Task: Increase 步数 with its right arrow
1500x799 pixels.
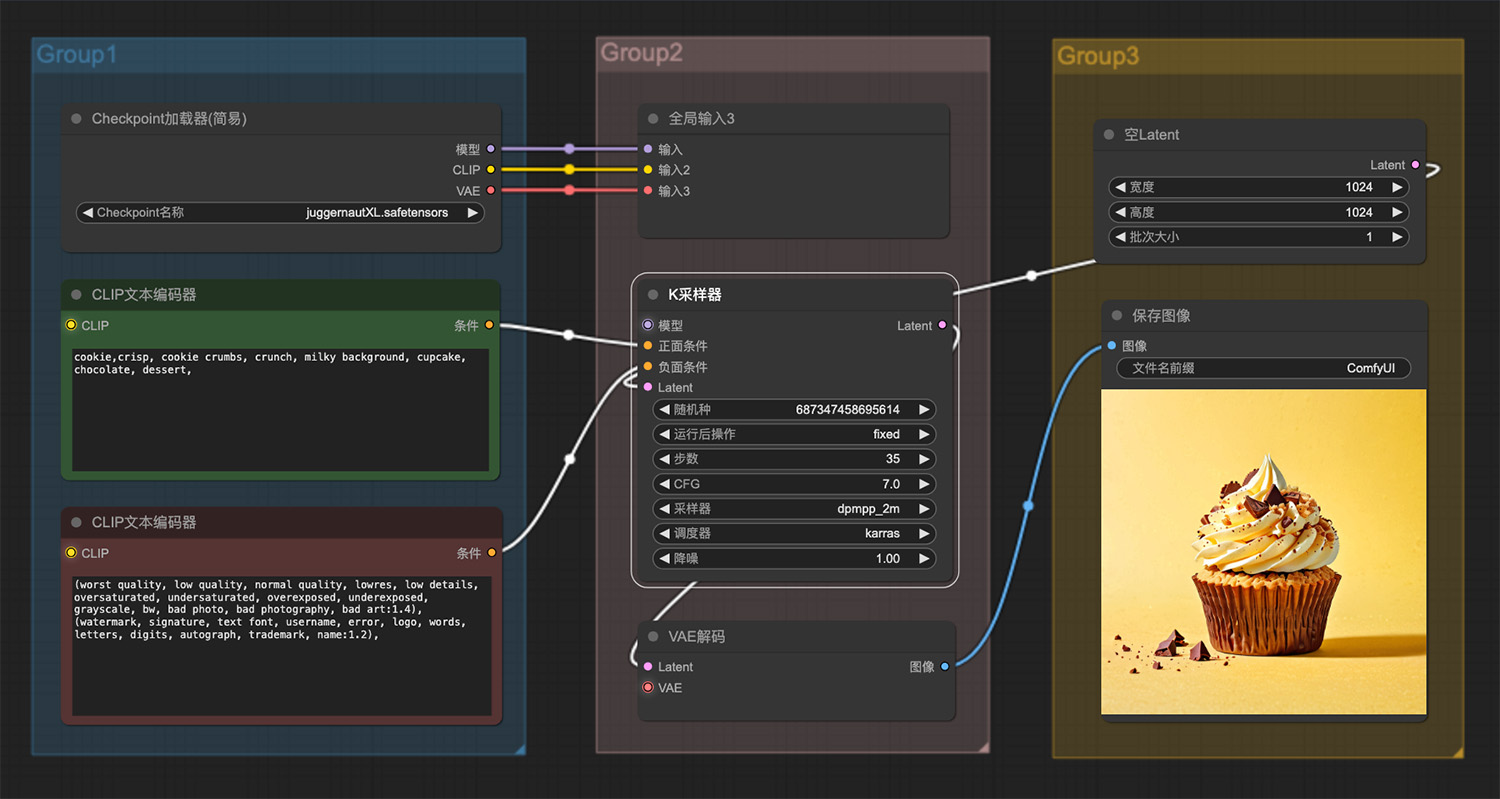Action: [924, 459]
